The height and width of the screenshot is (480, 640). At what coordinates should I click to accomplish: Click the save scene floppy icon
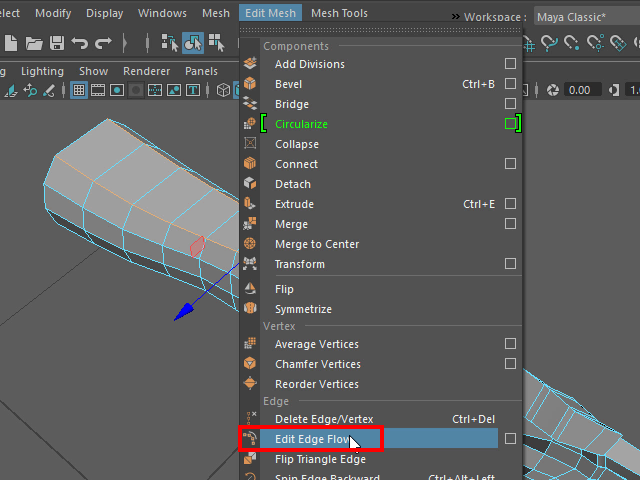57,43
